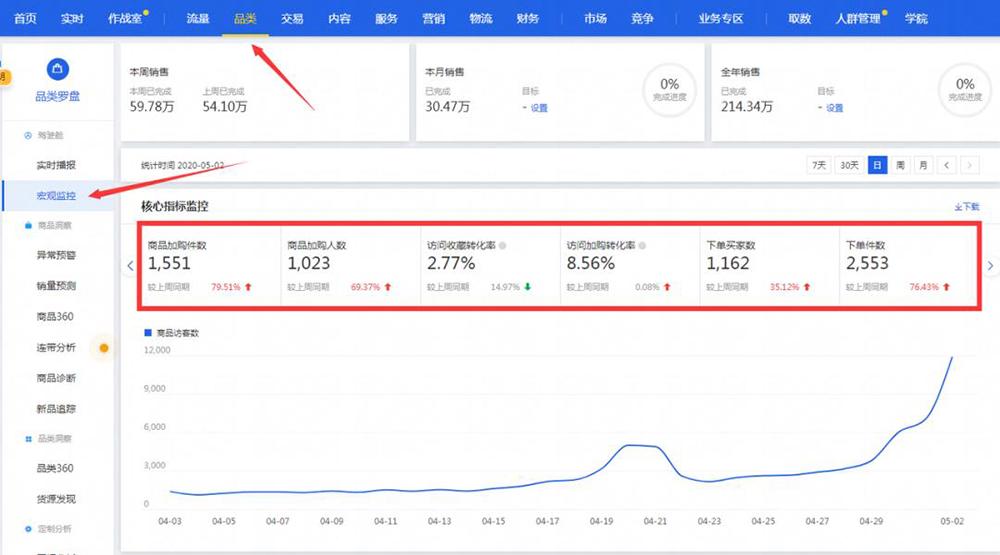Open the 流量 tab in top navigation
Screen dimensions: 1000x555
[x=198, y=18]
